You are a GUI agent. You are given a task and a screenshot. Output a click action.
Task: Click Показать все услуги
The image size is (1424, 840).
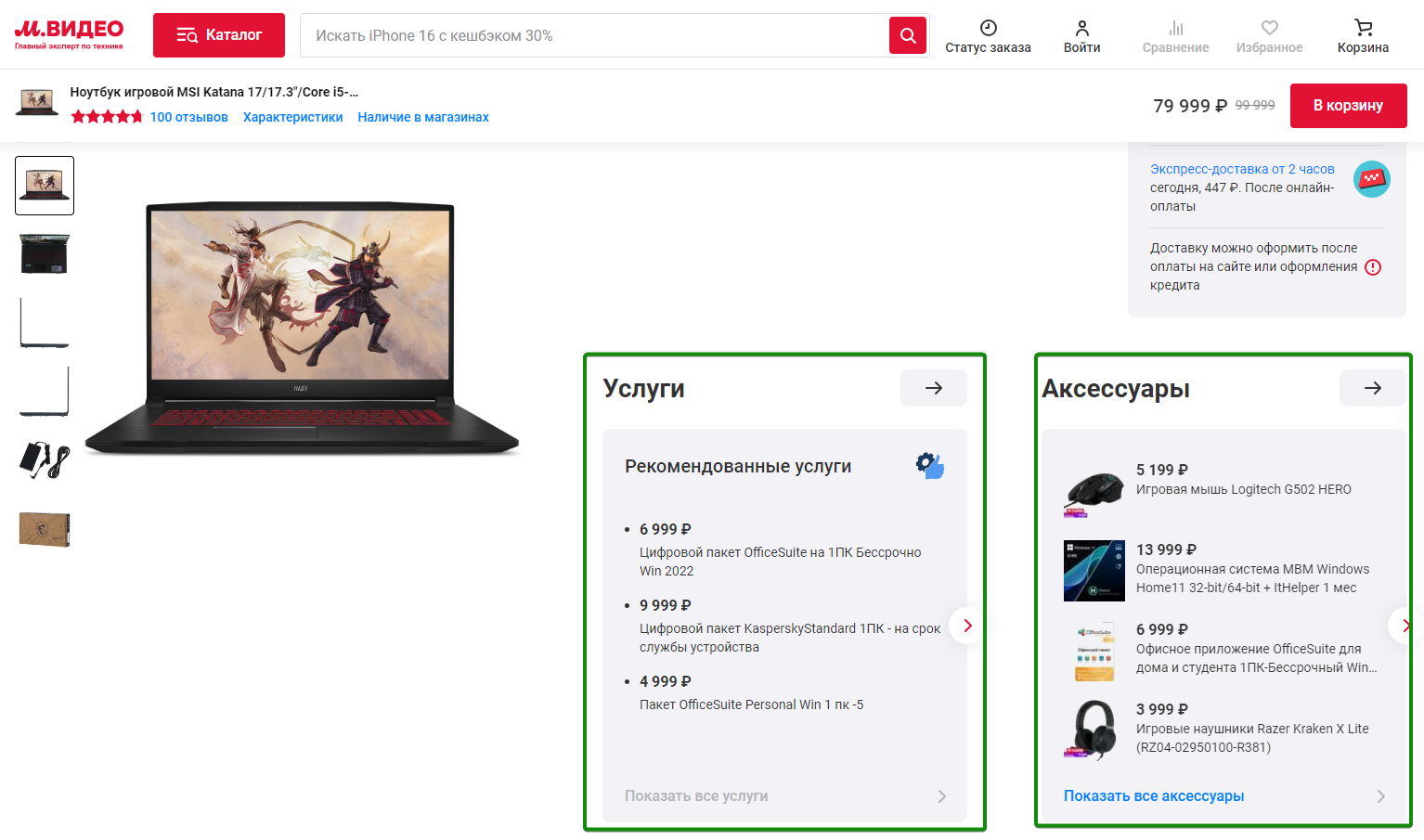696,795
